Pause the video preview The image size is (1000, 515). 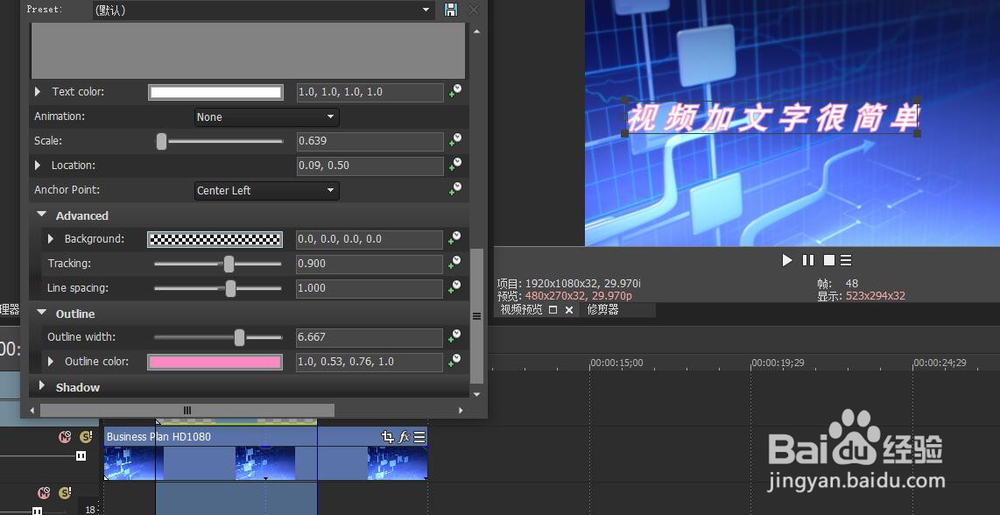tap(808, 260)
